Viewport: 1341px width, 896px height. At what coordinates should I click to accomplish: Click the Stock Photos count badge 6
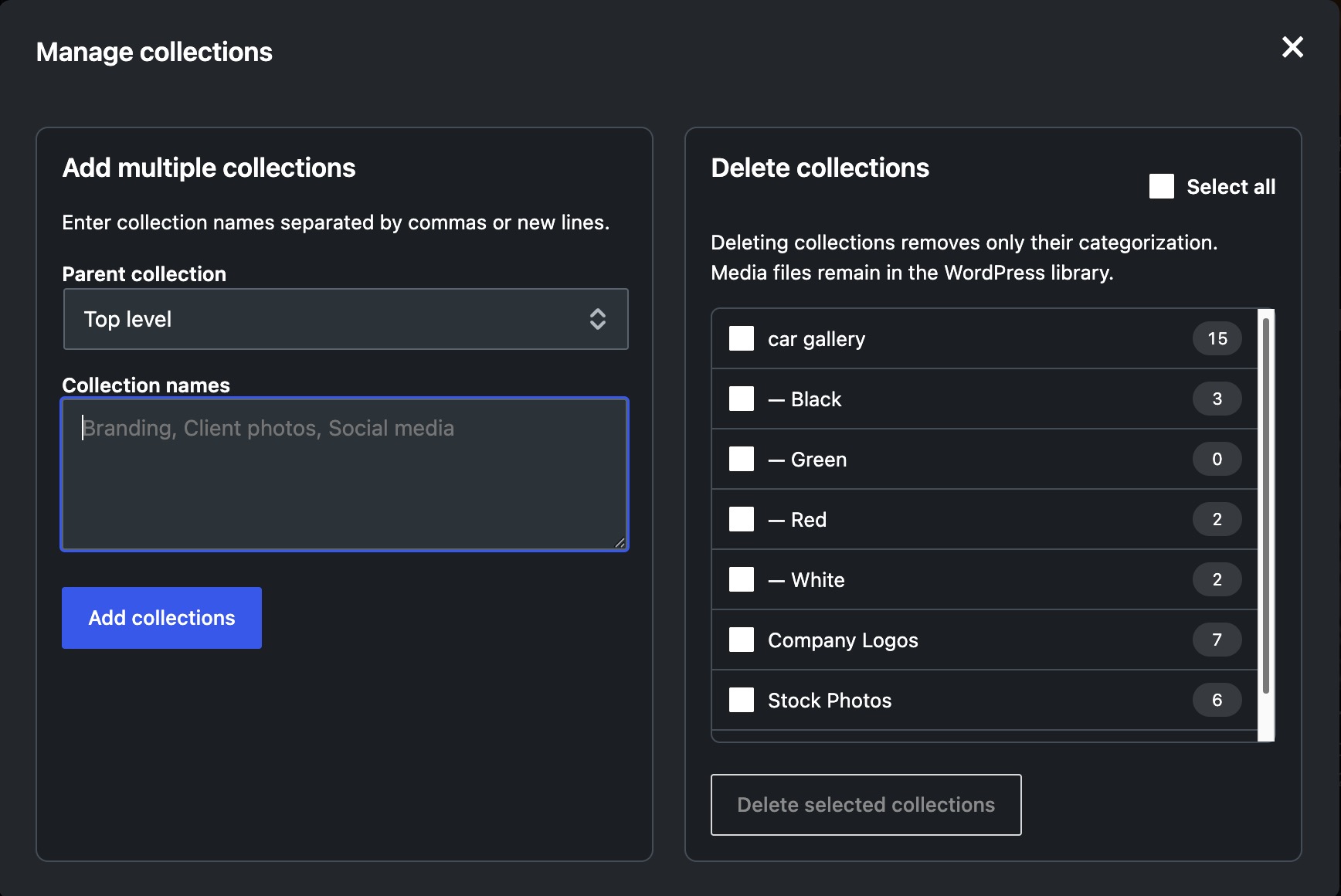tap(1217, 700)
